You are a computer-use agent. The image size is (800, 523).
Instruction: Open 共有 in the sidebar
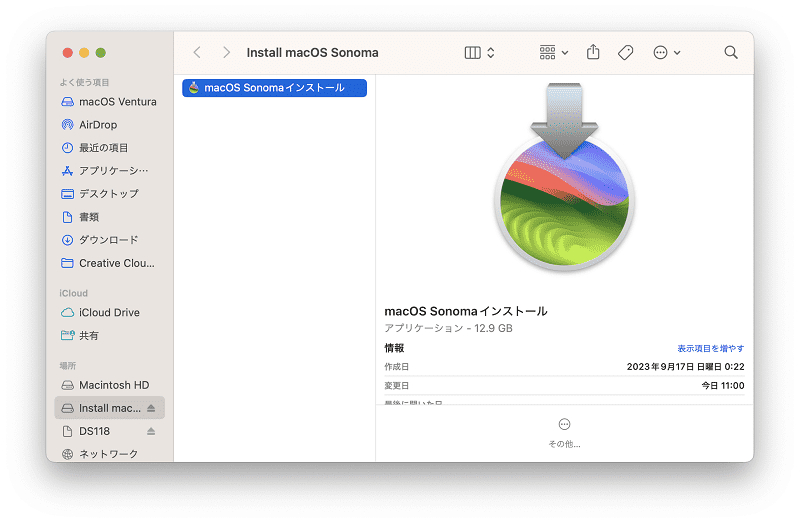(x=109, y=335)
